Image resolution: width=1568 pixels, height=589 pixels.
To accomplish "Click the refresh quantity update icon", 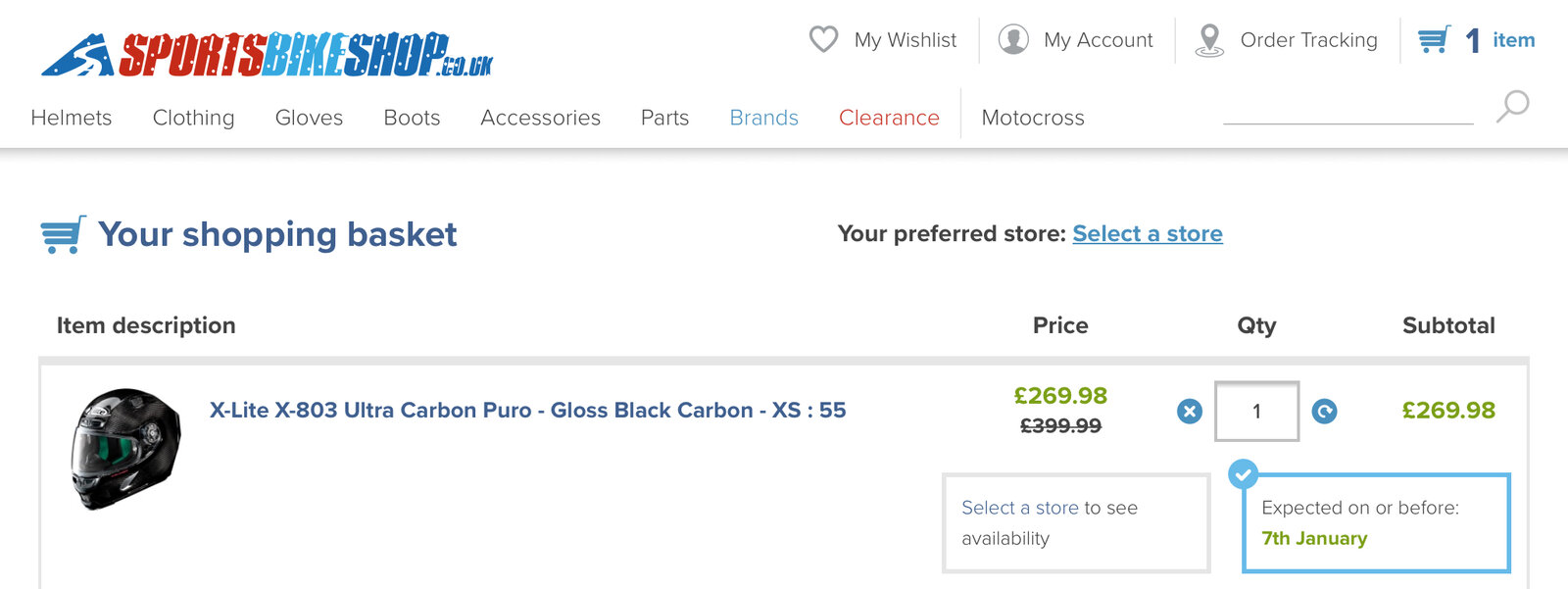I will 1325,412.
